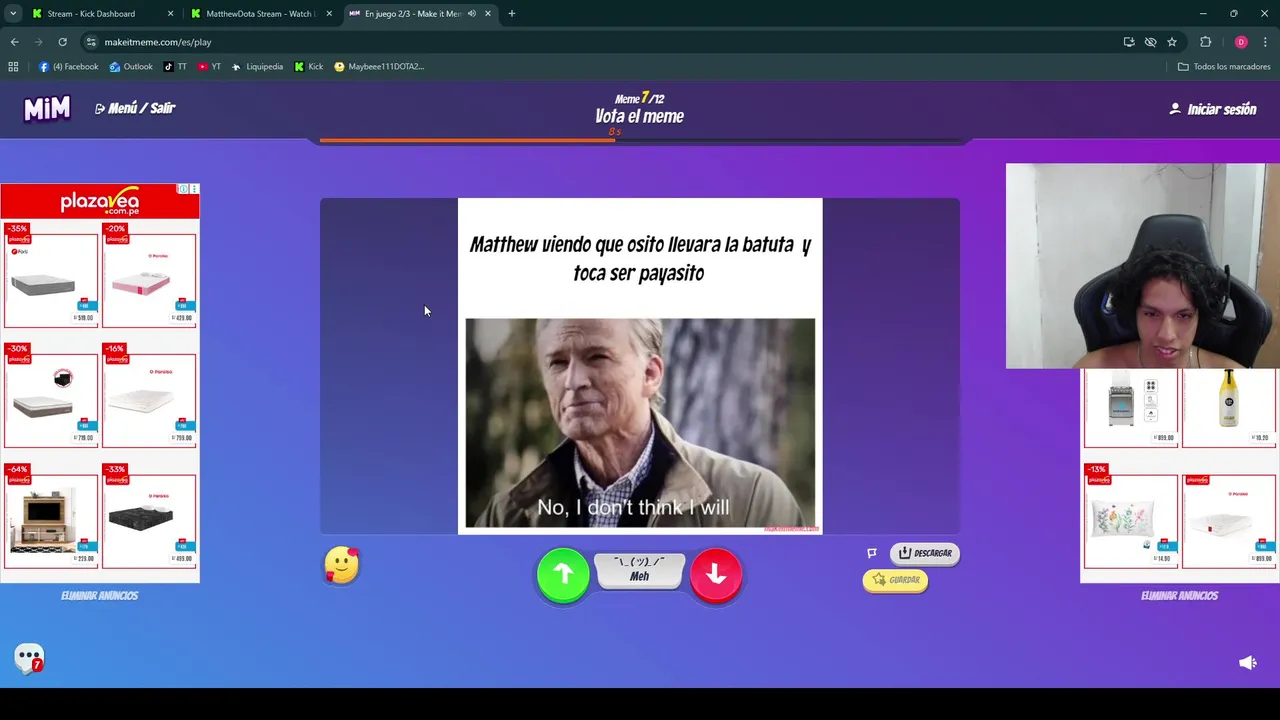Download the meme via Descargar
The height and width of the screenshot is (720, 1280).
coord(925,553)
